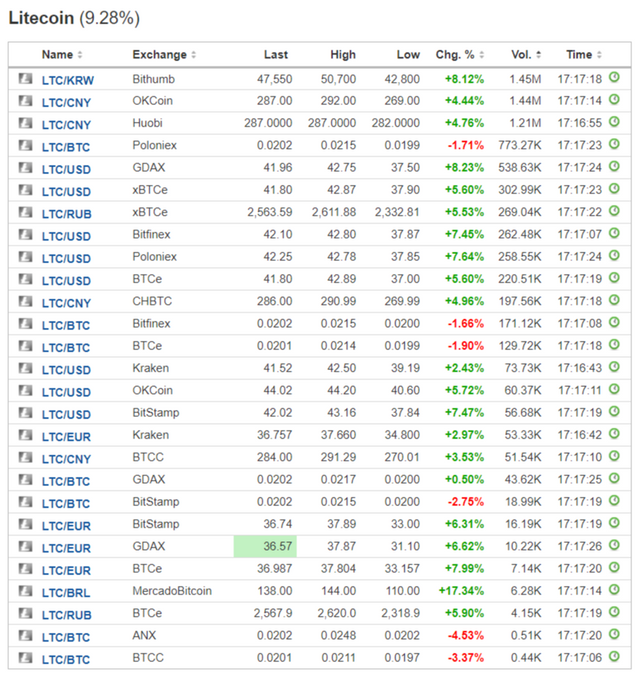The height and width of the screenshot is (678, 640).
Task: Open the LTC/KRW pair link
Action: click(67, 80)
